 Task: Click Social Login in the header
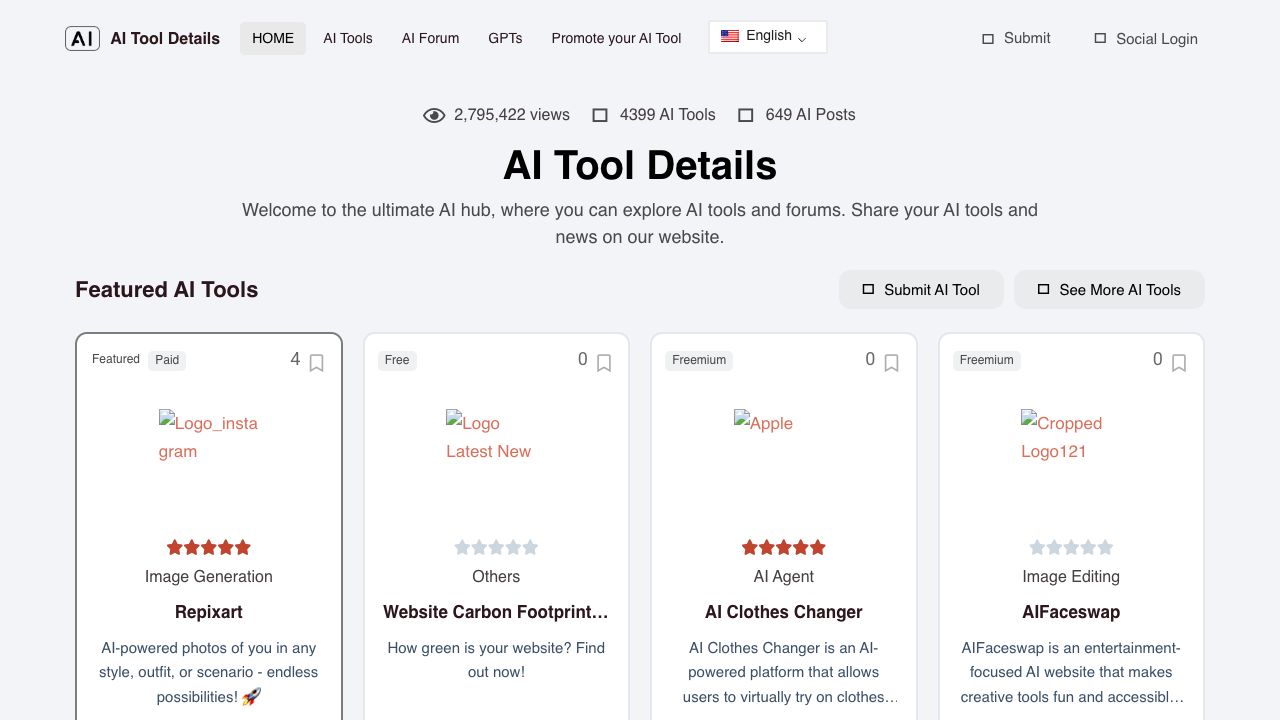[1145, 39]
